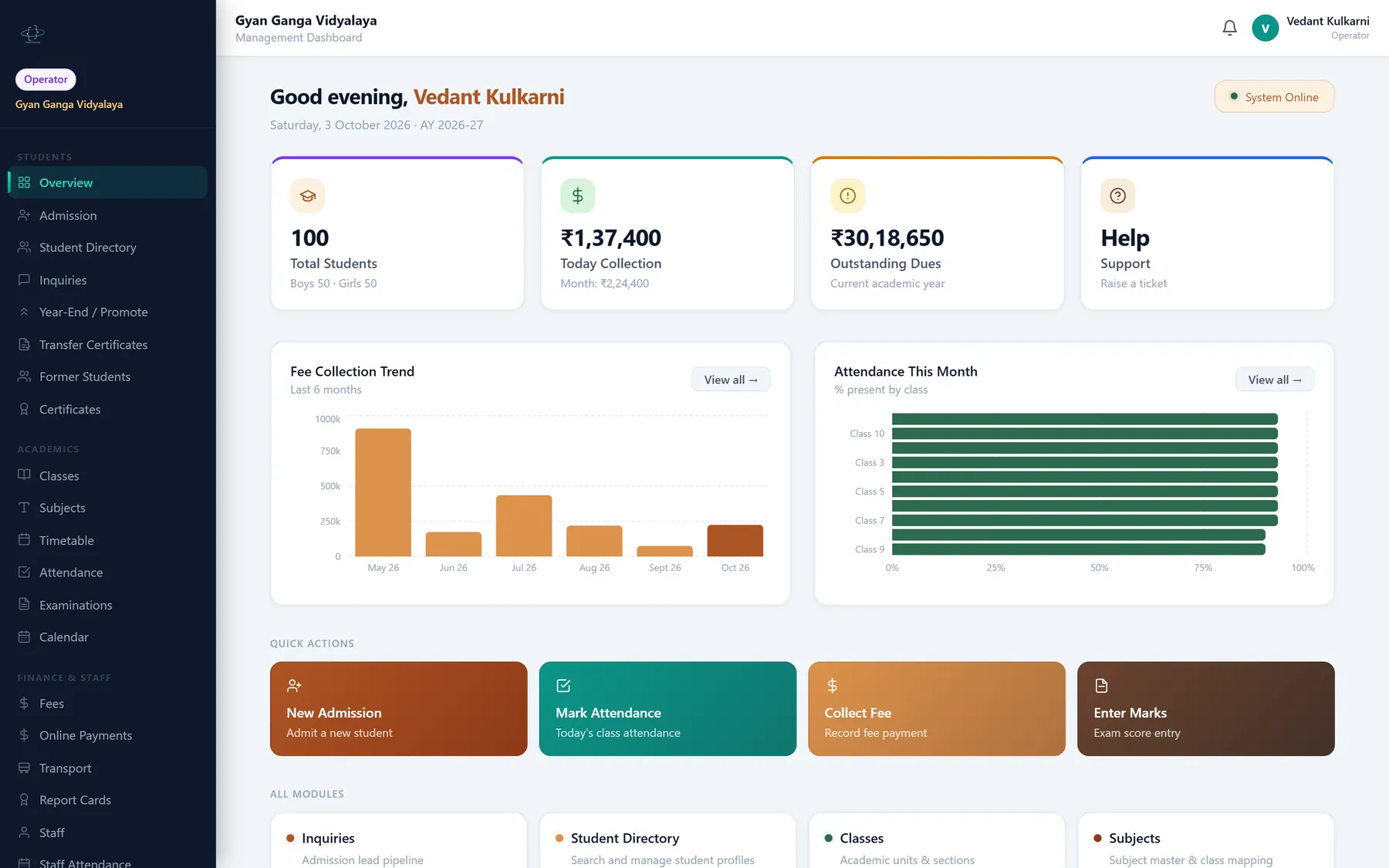Image resolution: width=1389 pixels, height=868 pixels.
Task: Click the question mark Help icon
Action: tap(1117, 196)
